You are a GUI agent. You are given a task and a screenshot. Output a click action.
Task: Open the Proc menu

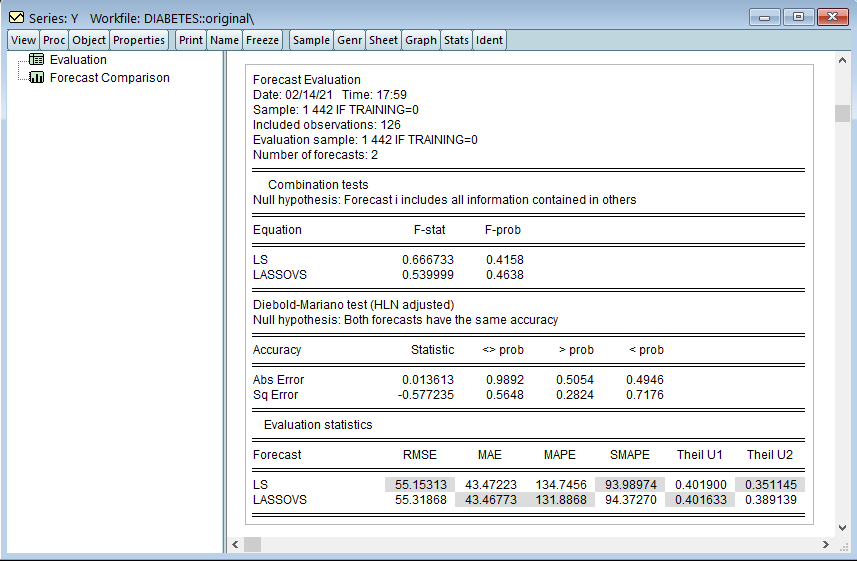coord(54,40)
